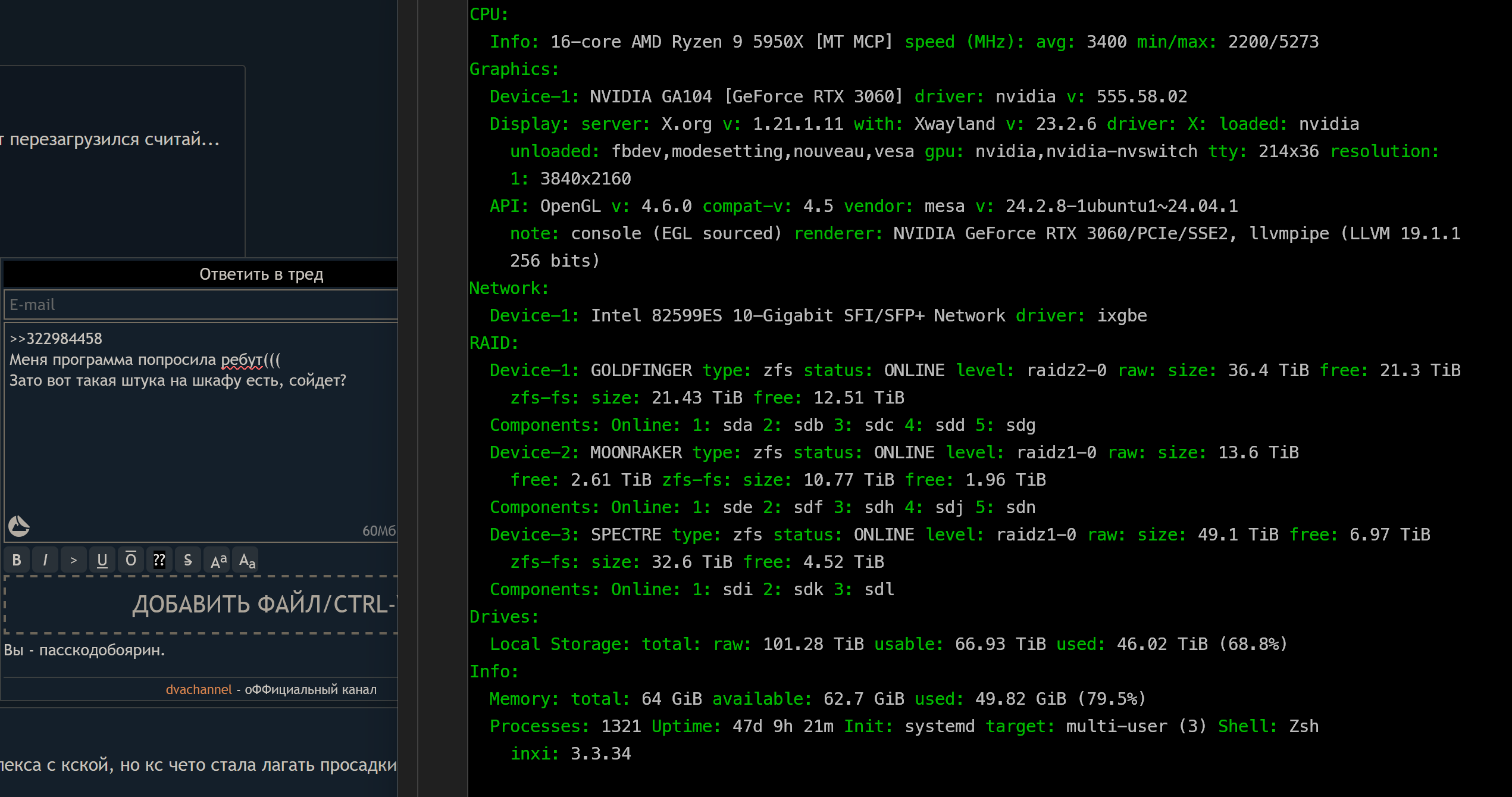Image resolution: width=1512 pixels, height=797 pixels.
Task: Apply strikethrough with the S button
Action: (188, 560)
